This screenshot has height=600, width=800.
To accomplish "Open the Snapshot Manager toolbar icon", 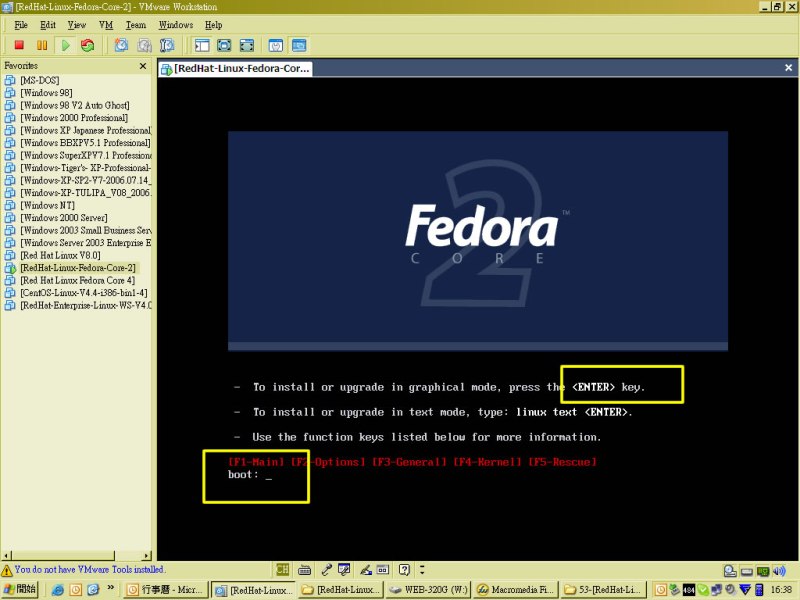I will tap(167, 45).
